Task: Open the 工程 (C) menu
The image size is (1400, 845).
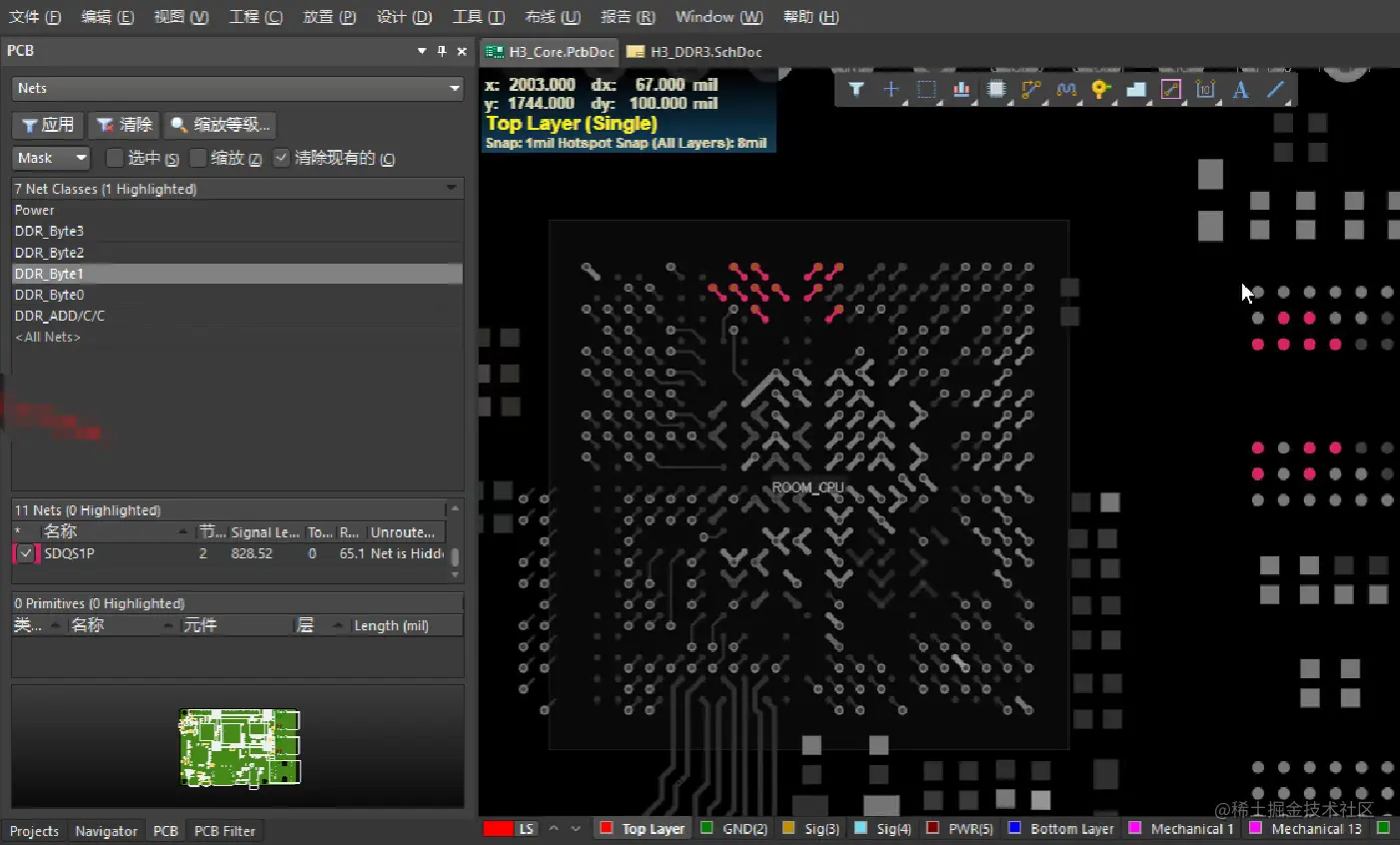Action: pyautogui.click(x=256, y=17)
